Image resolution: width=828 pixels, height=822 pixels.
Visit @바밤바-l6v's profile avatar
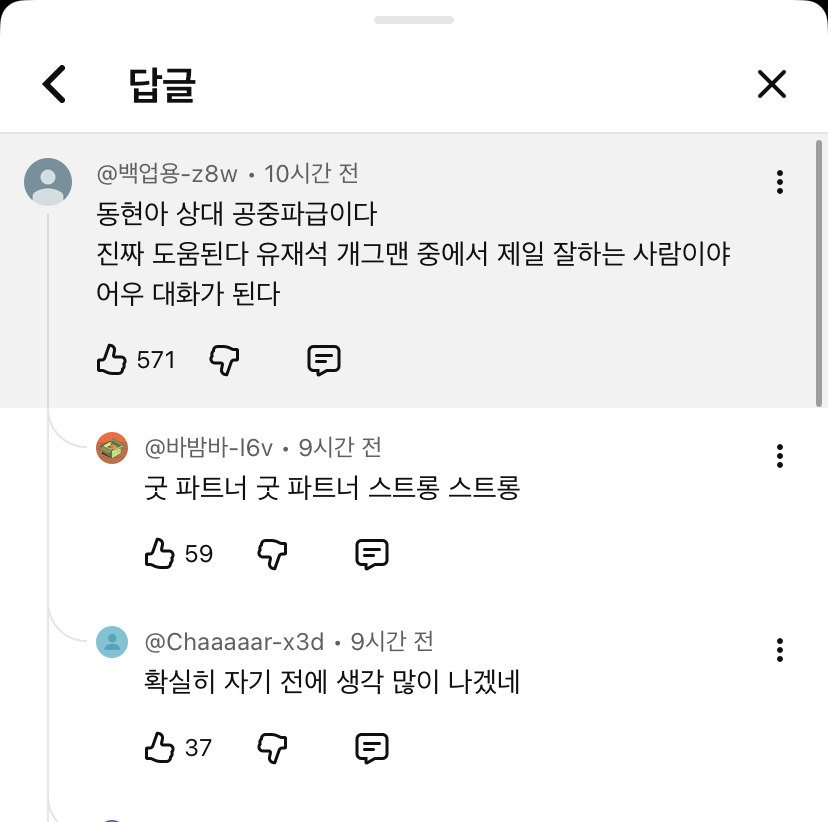click(x=112, y=448)
